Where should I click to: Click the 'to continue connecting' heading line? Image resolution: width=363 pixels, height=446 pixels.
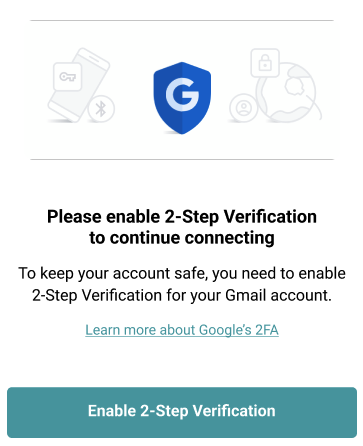pos(182,238)
